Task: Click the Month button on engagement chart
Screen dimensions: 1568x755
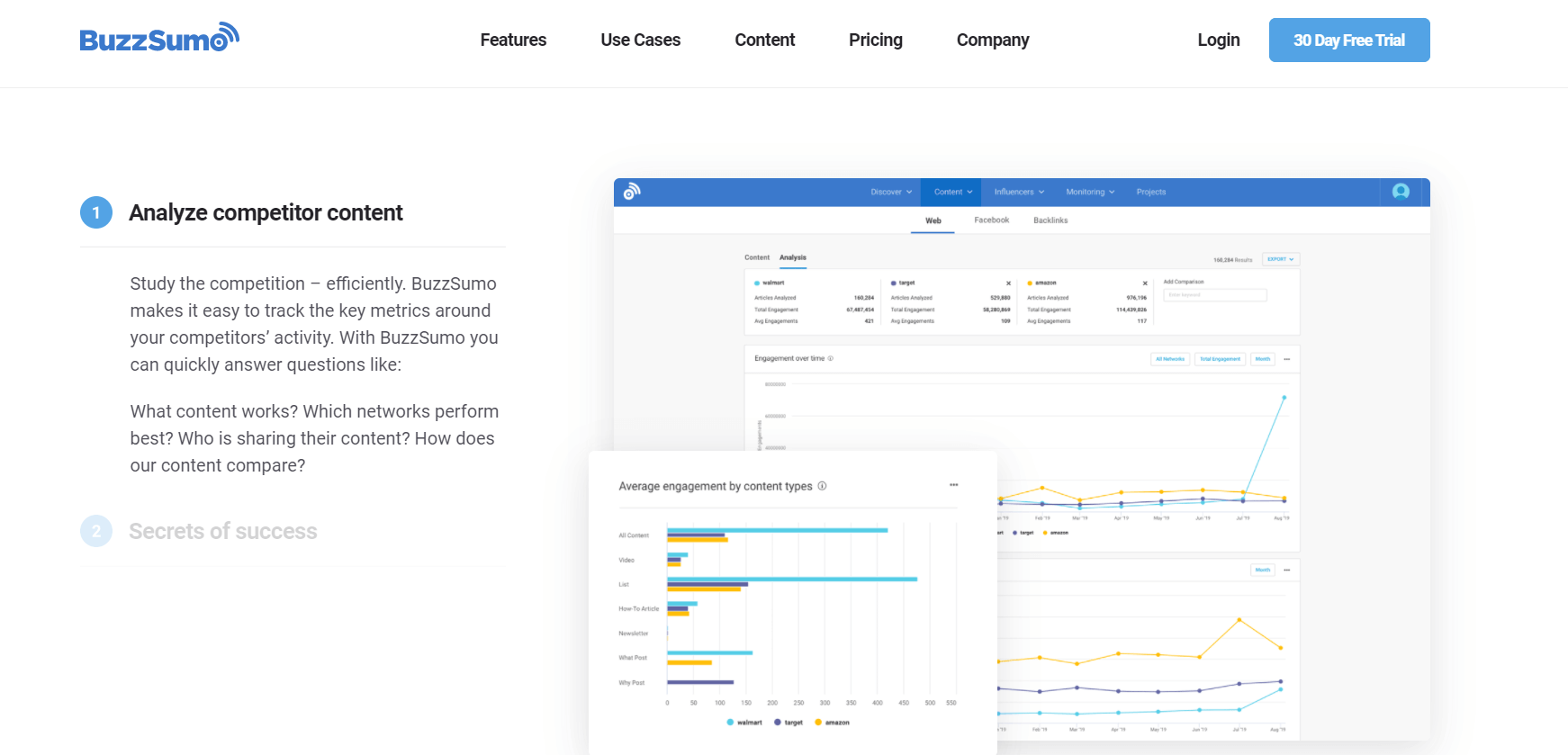Action: [x=1263, y=359]
